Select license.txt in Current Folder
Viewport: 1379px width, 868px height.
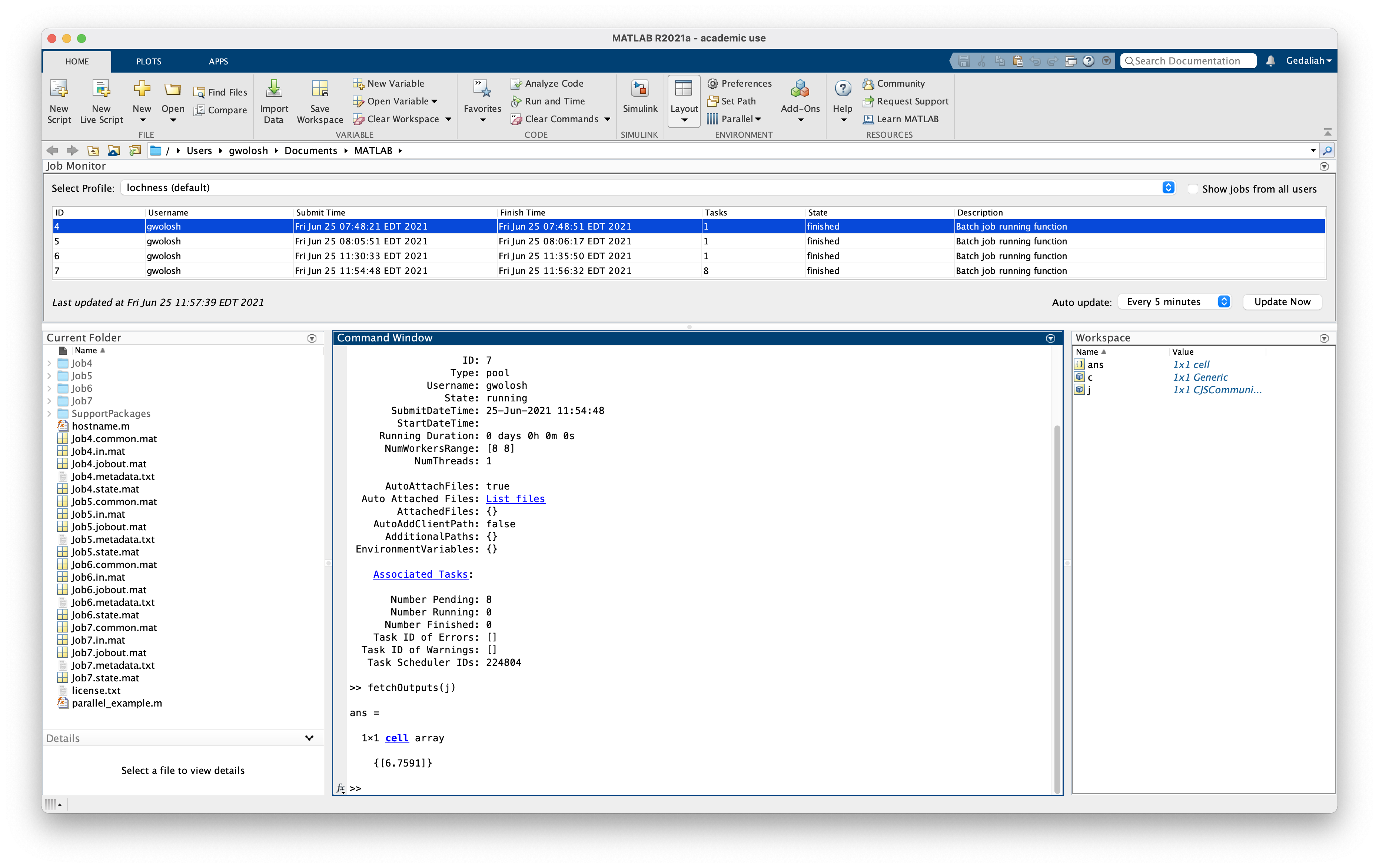pos(96,691)
